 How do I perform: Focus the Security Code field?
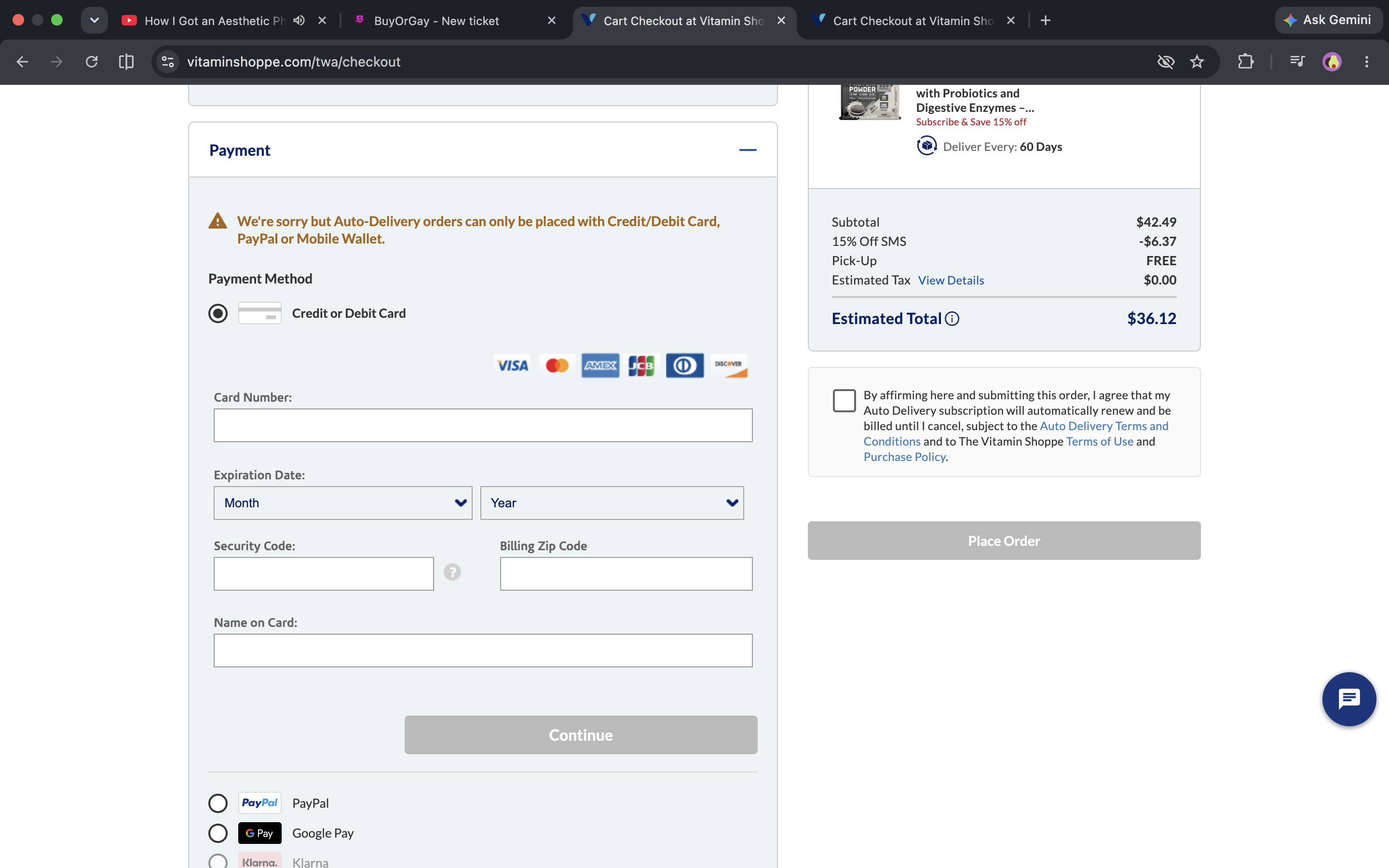coord(324,573)
